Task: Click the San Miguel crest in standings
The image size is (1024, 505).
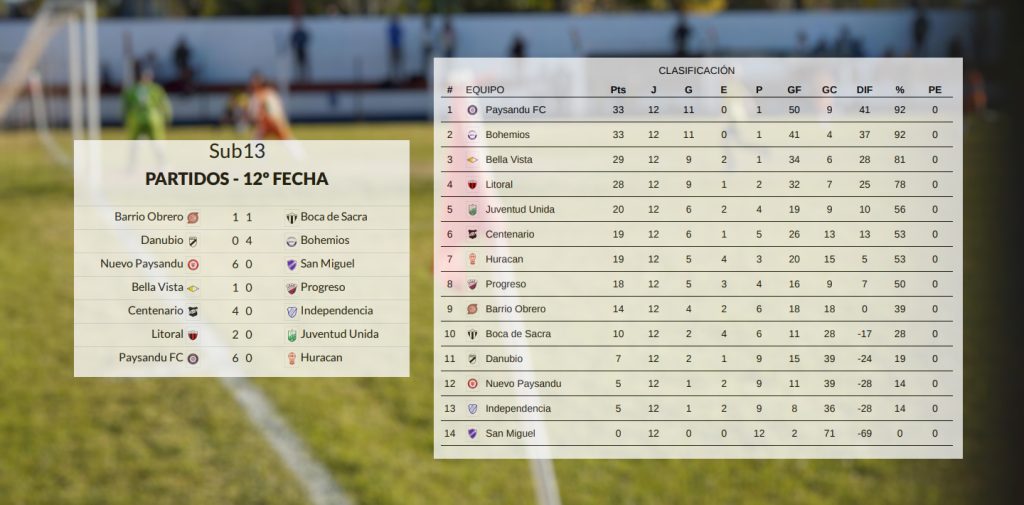Action: [x=472, y=433]
